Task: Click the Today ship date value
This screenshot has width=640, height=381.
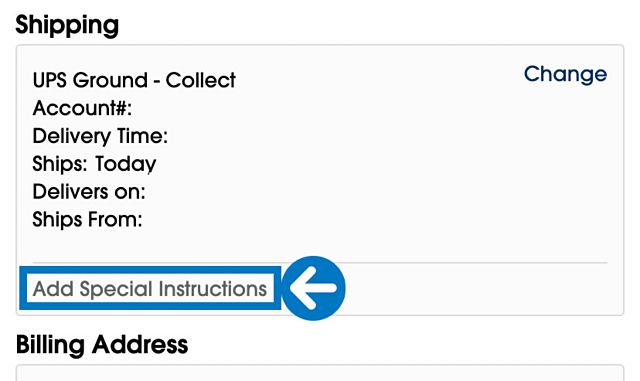Action: click(x=126, y=164)
